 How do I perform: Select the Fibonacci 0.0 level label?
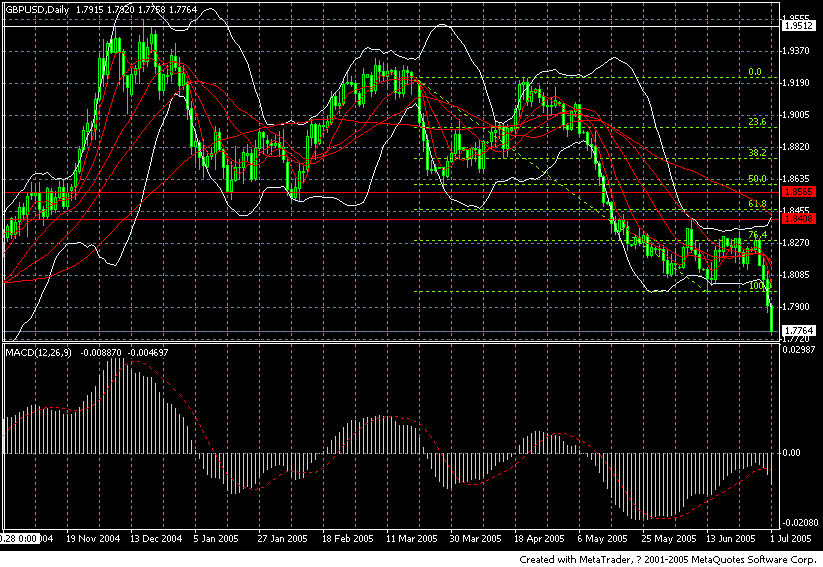click(755, 72)
